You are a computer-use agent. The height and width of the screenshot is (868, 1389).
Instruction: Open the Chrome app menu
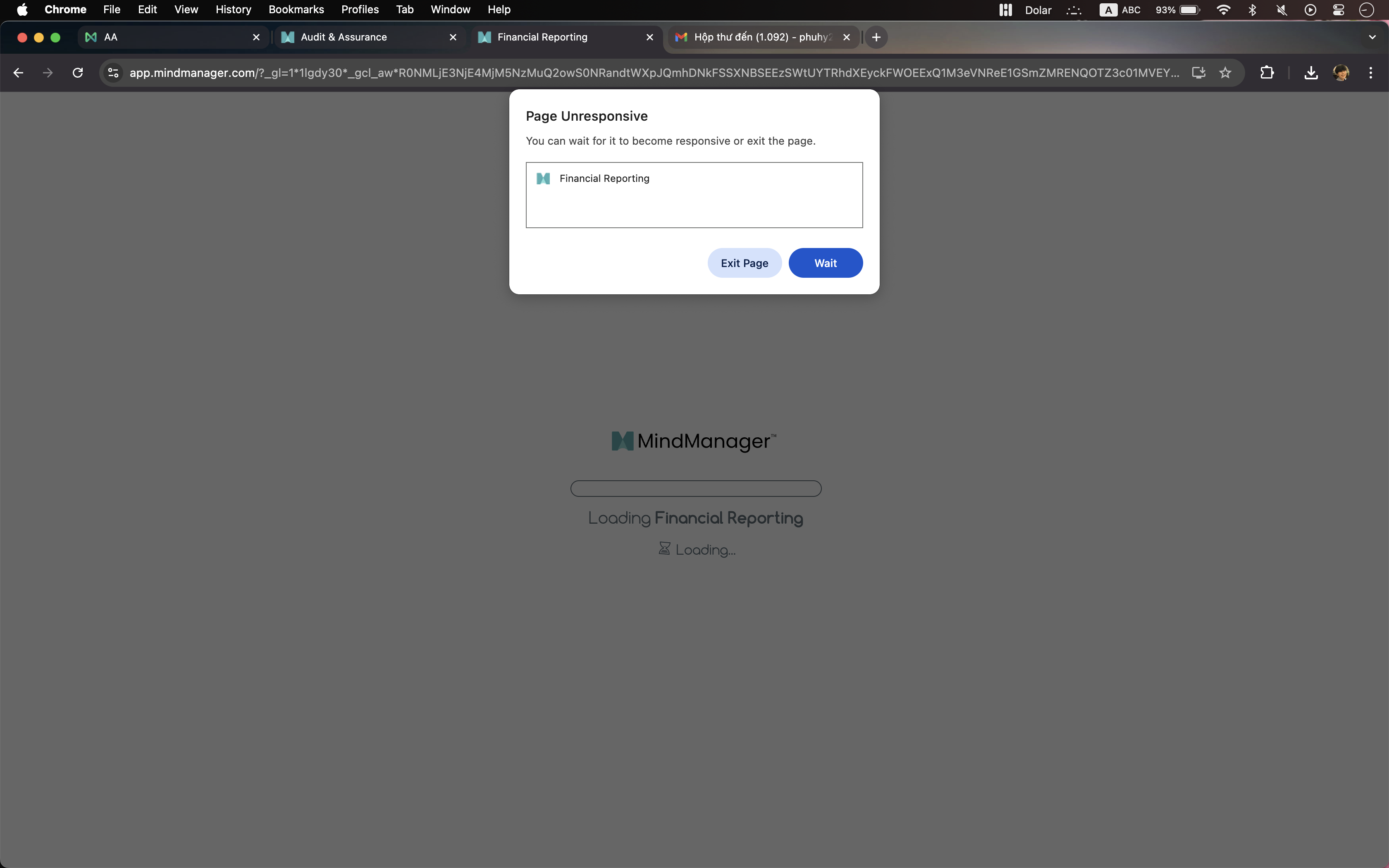click(x=65, y=10)
